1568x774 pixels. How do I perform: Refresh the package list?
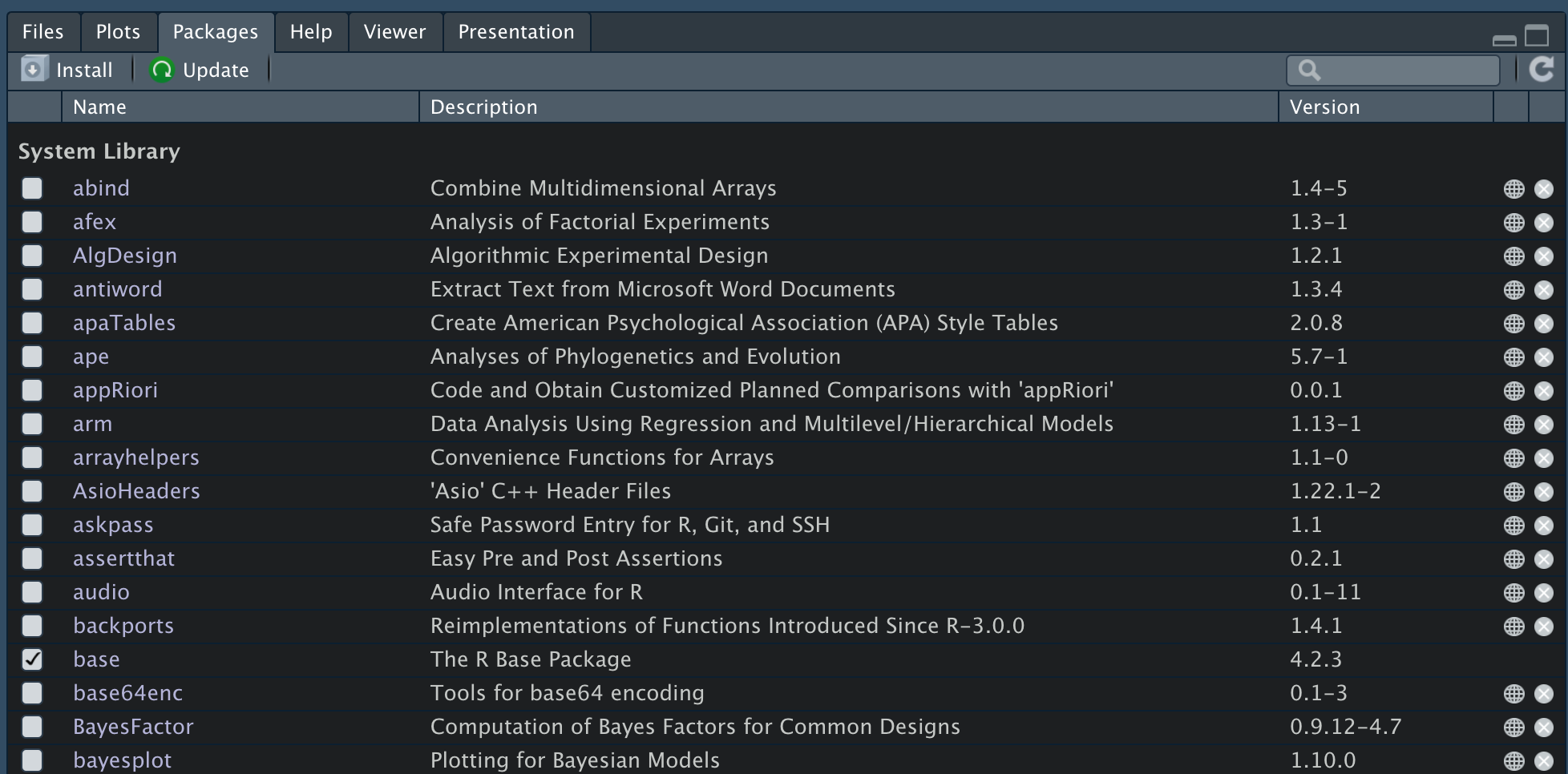(1541, 70)
